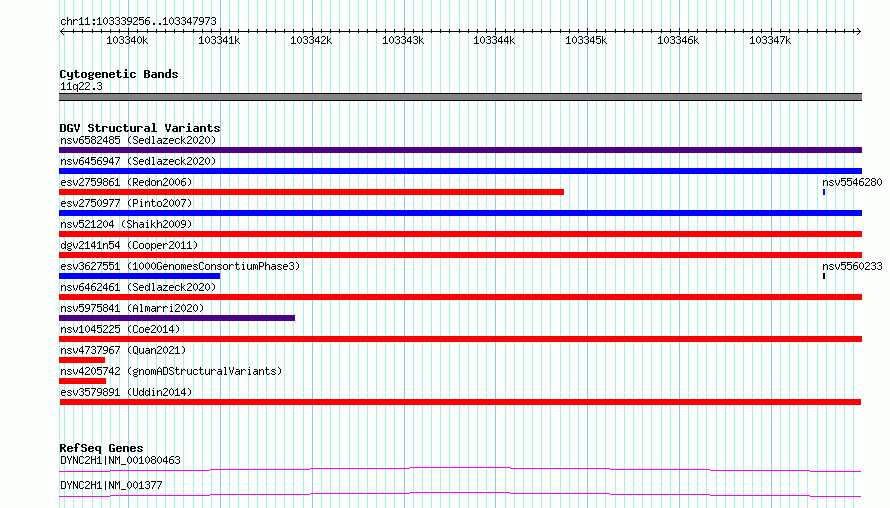Click the 103342k ruler mark
The width and height of the screenshot is (890, 508).
[x=311, y=40]
